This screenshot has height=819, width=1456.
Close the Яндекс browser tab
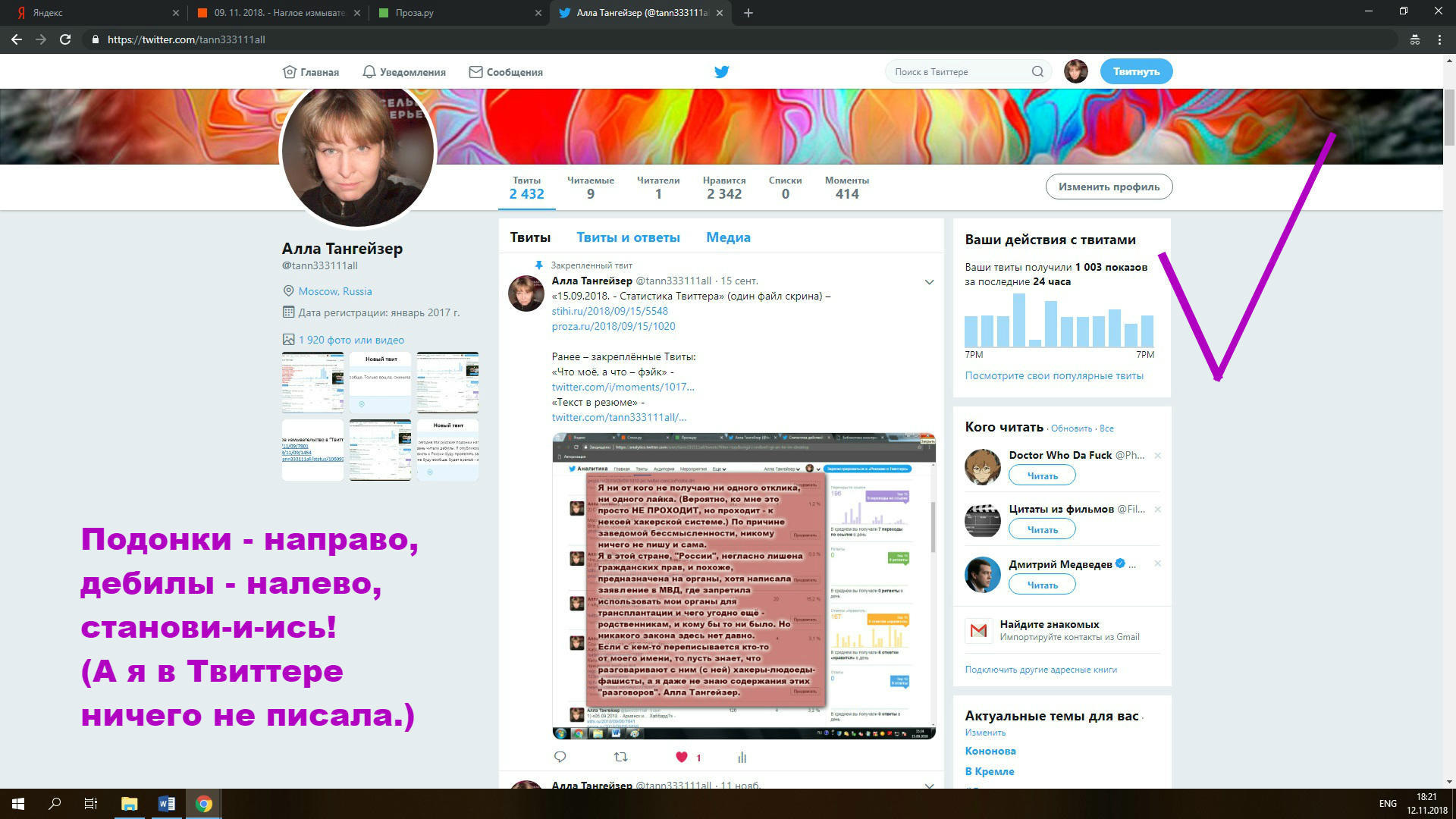click(x=176, y=13)
